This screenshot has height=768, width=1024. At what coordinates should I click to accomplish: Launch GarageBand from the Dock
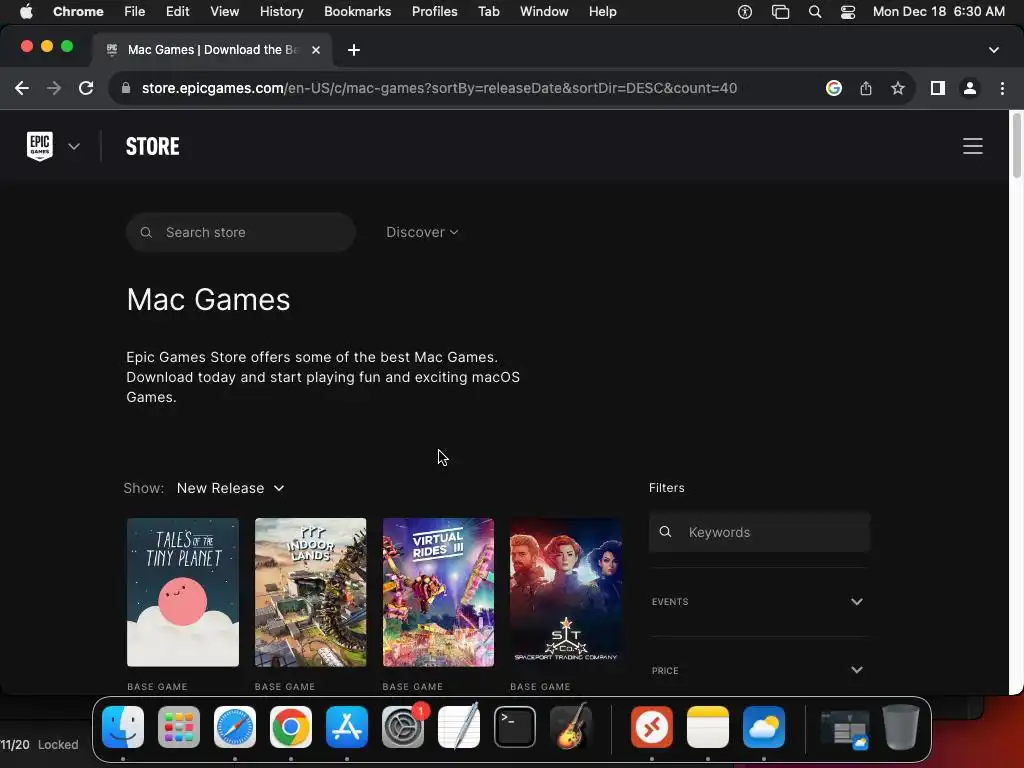[571, 727]
